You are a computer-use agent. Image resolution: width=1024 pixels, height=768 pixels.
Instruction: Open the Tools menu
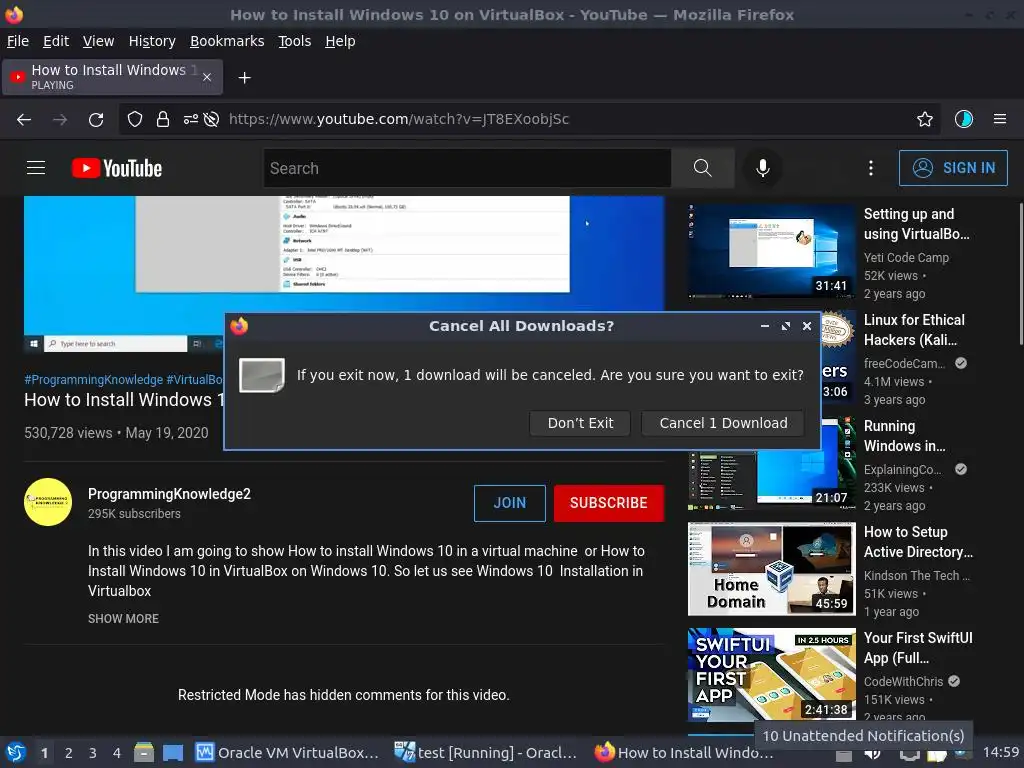(x=295, y=41)
